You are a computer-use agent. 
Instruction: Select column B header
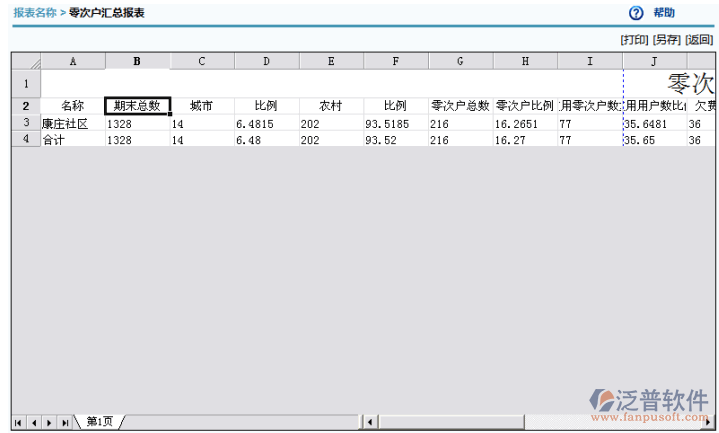(x=137, y=61)
